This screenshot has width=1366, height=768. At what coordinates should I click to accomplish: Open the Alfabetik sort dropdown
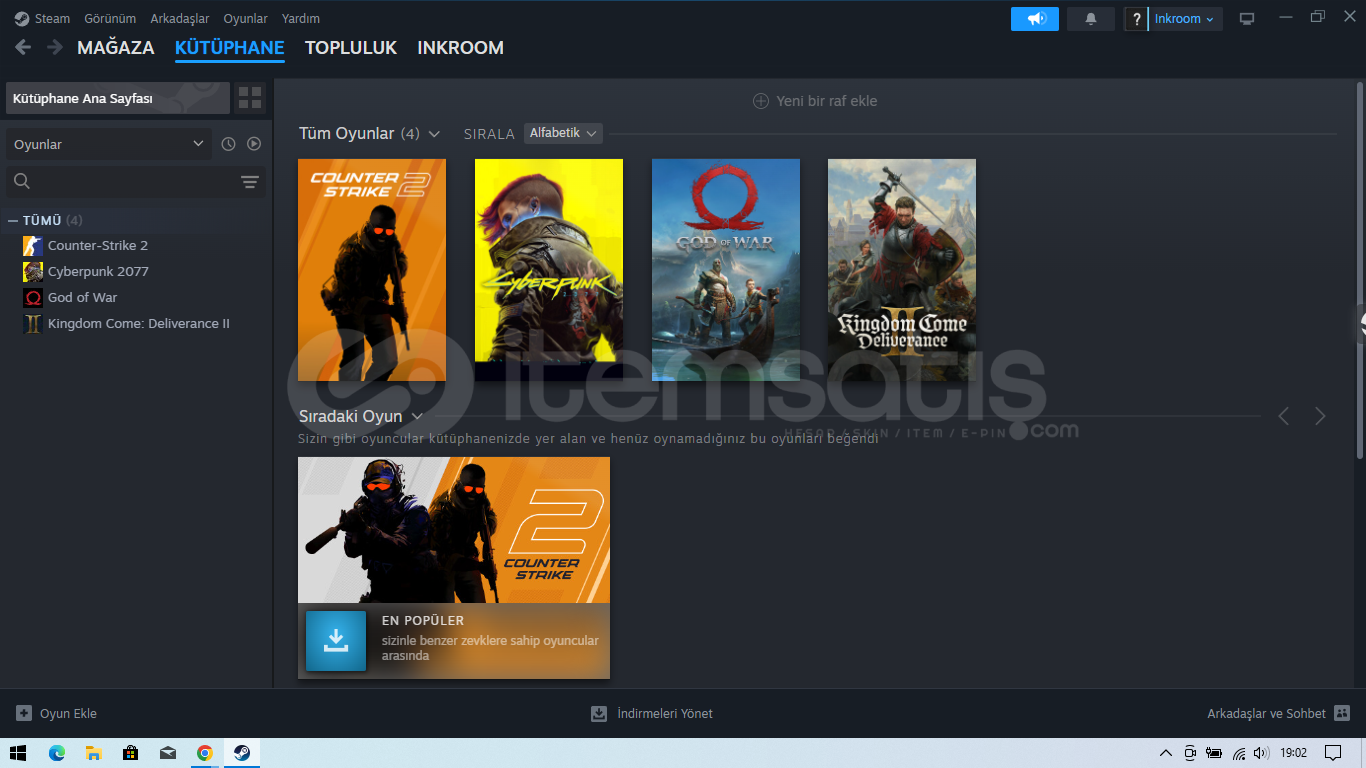563,133
